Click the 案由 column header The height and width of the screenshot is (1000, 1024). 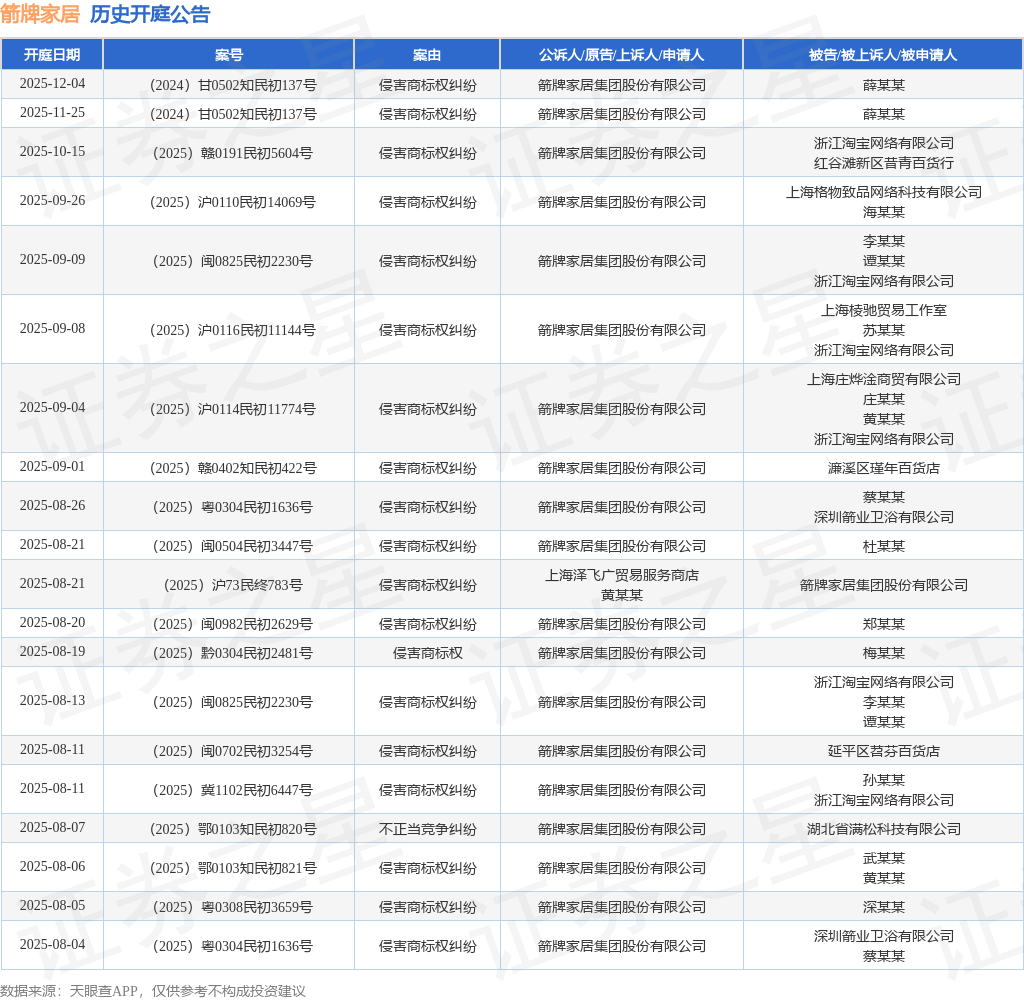tap(426, 55)
